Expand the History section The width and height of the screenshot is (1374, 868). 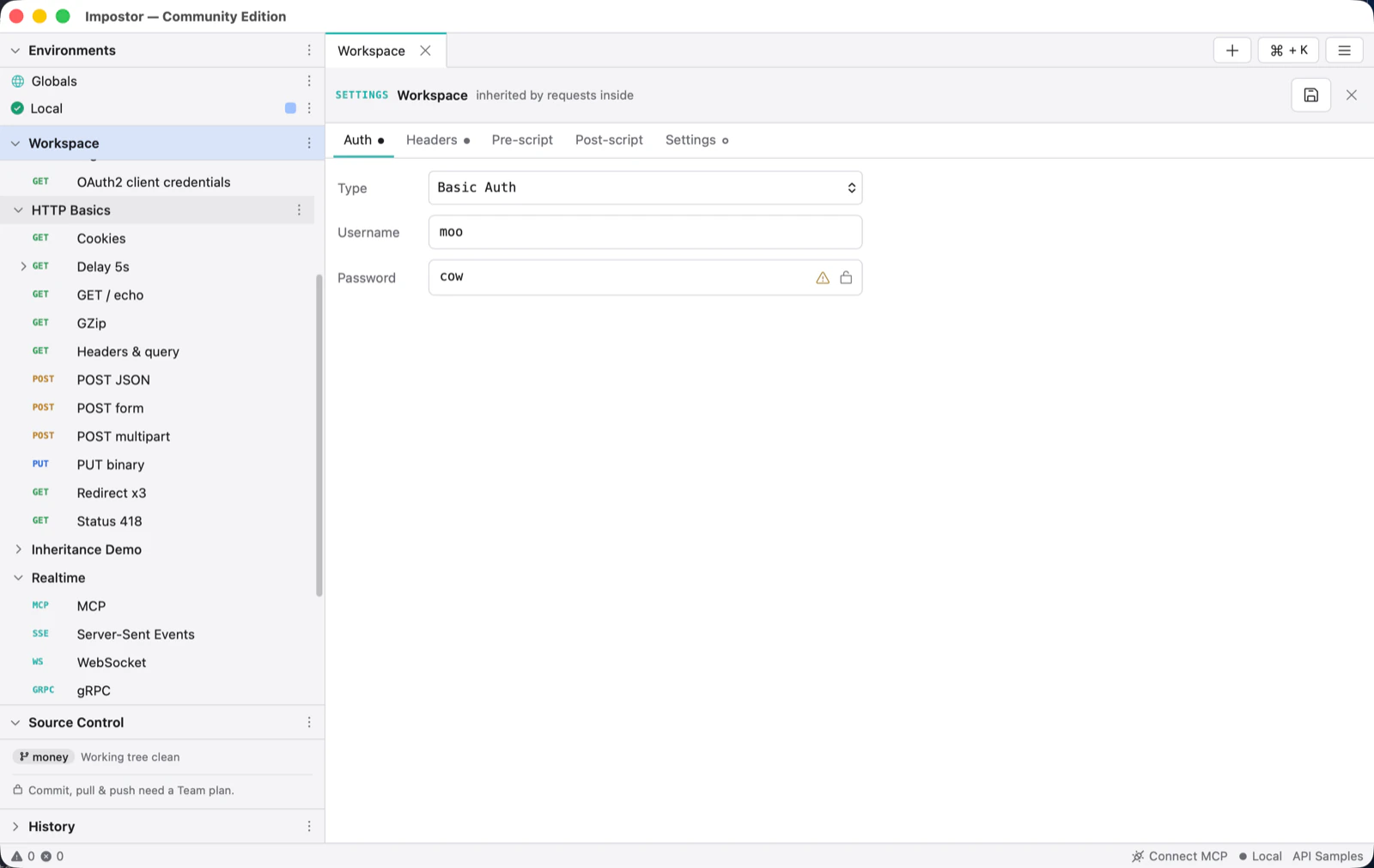[x=15, y=827]
